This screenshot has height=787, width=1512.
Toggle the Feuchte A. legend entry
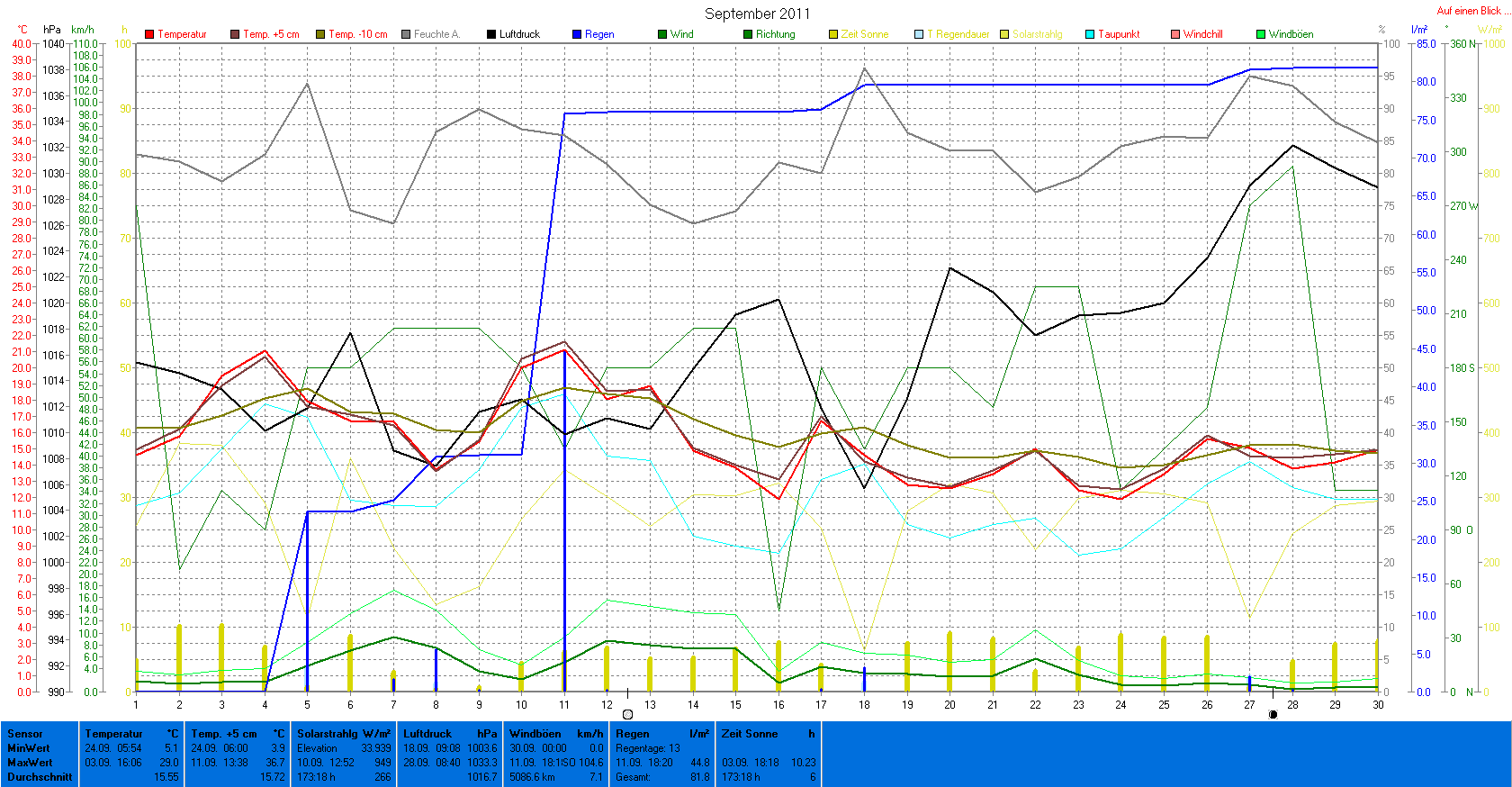pos(406,34)
